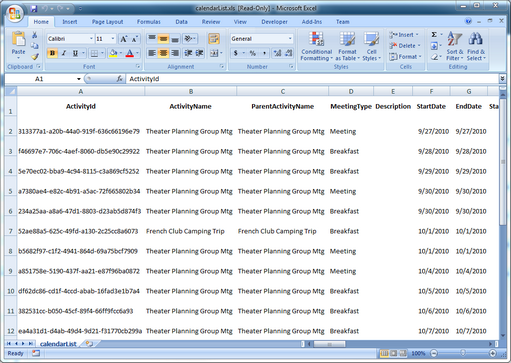Open Sort & Filter menu

coord(455,46)
